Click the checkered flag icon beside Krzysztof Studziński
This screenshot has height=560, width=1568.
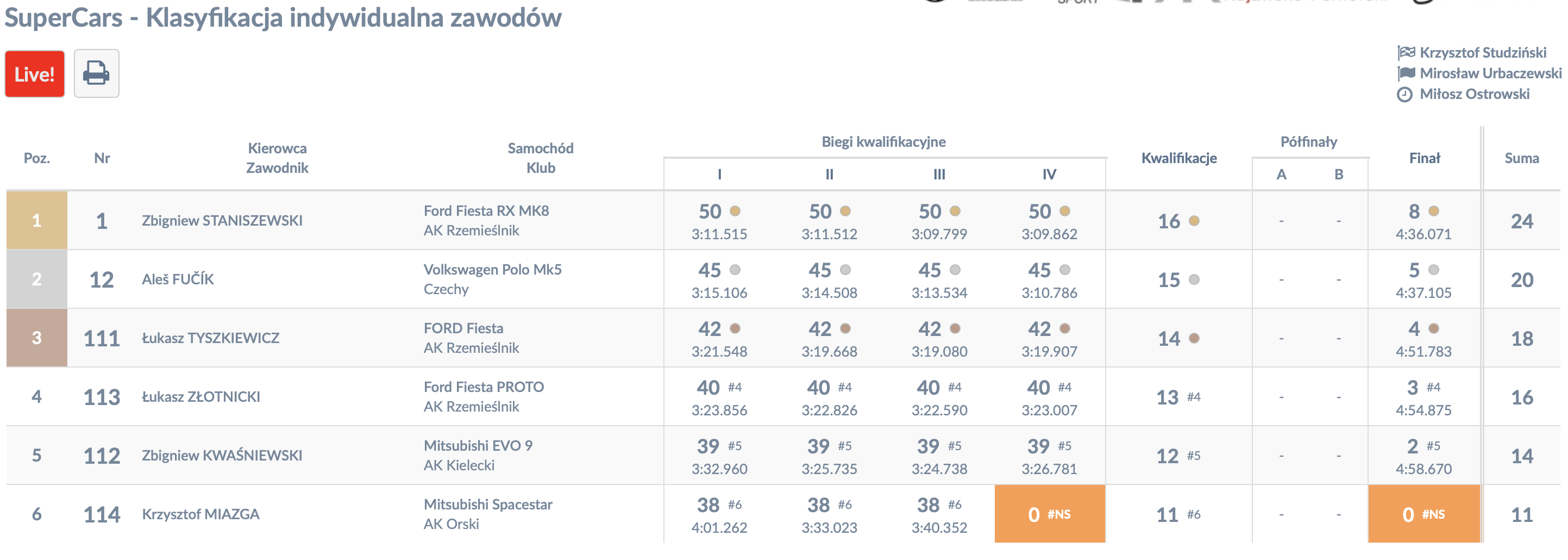pos(1406,52)
